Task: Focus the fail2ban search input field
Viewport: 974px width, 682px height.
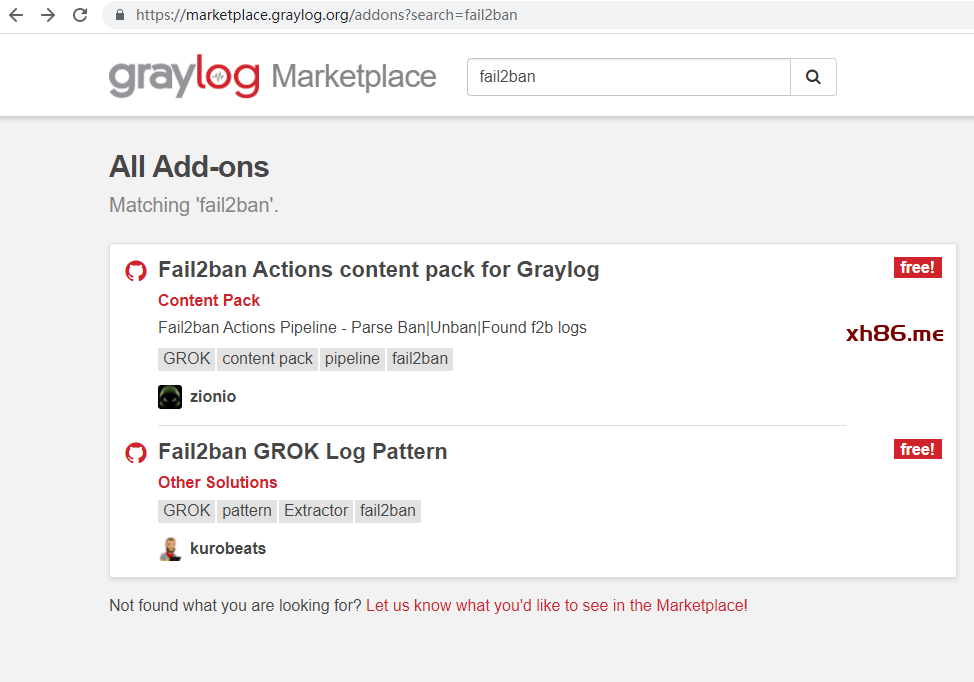Action: (x=628, y=77)
